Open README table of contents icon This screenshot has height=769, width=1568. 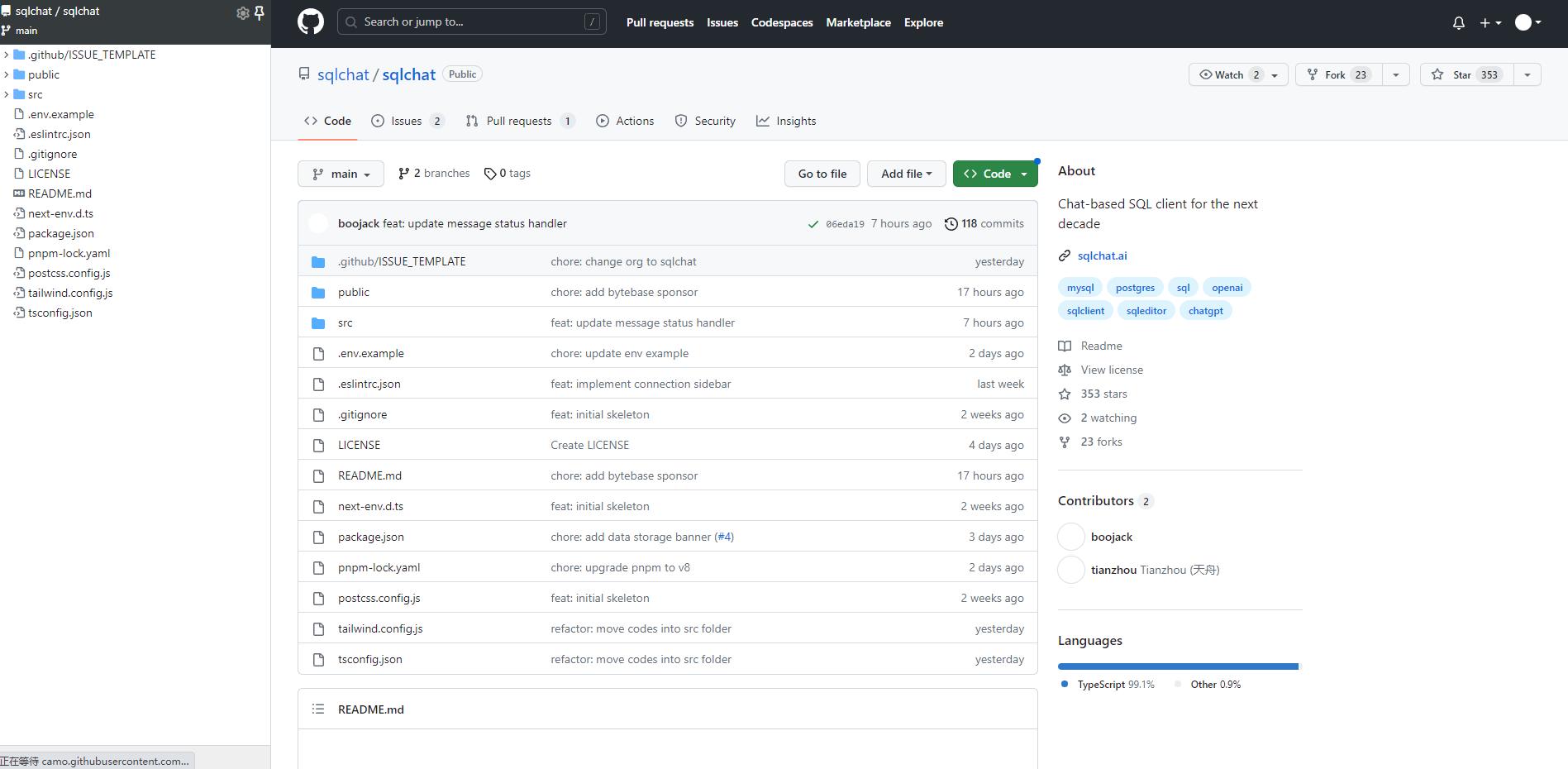pos(318,709)
